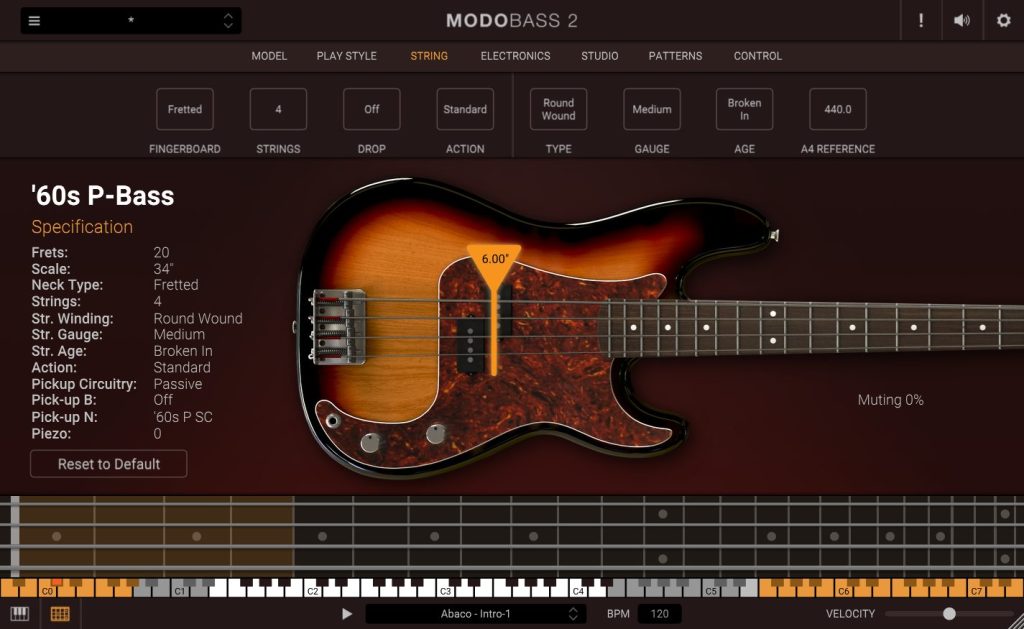The image size is (1024, 629).
Task: Open the hamburger preset menu
Action: (x=34, y=21)
